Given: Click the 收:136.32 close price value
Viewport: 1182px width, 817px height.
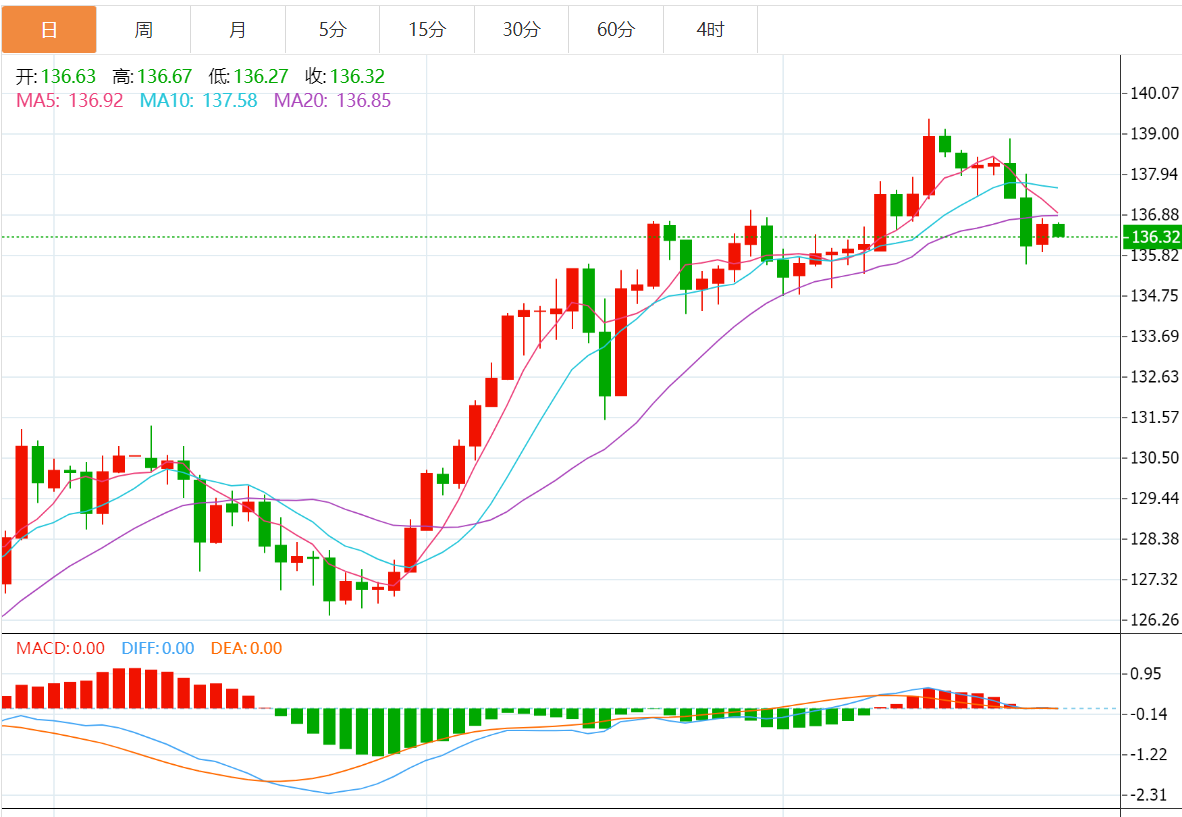Looking at the screenshot, I should pyautogui.click(x=345, y=77).
